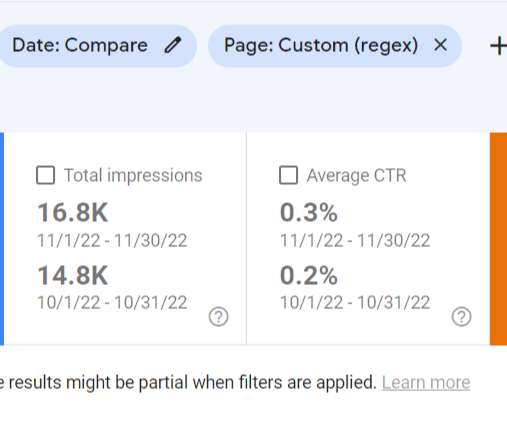This screenshot has width=507, height=423.
Task: Select the blue metric card at left edge
Action: [2, 239]
